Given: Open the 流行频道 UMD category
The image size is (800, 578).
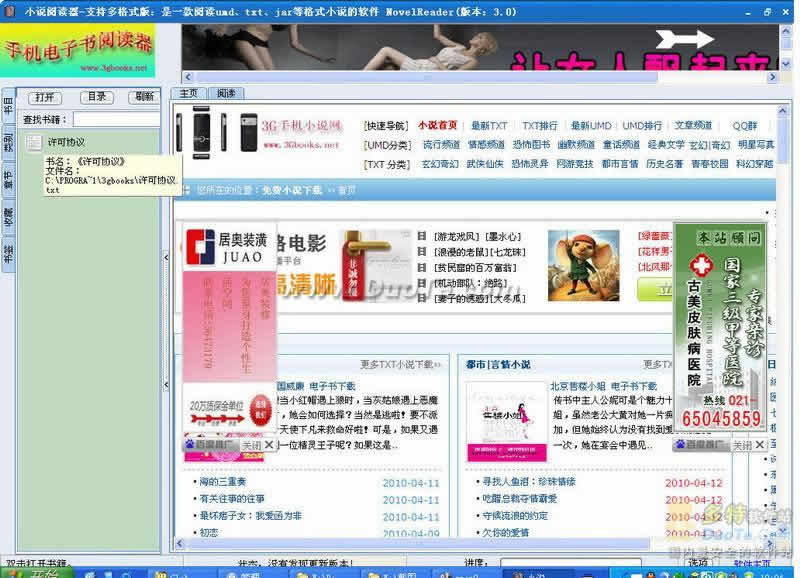Looking at the screenshot, I should pyautogui.click(x=441, y=145).
